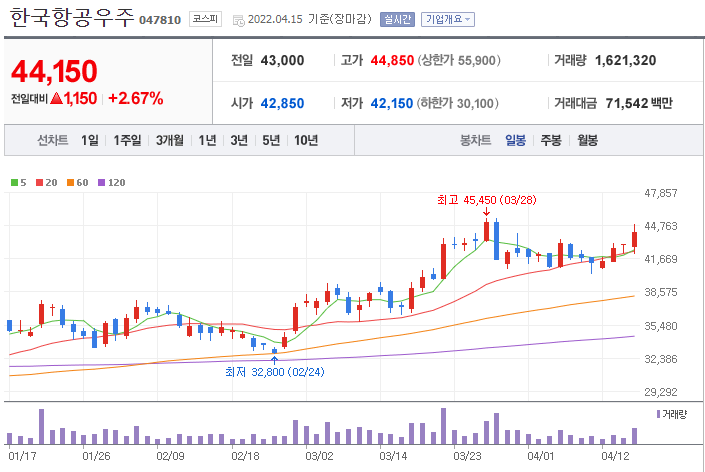This screenshot has width=705, height=472.
Task: Click the purple 120-day moving average swatch
Action: point(102,183)
